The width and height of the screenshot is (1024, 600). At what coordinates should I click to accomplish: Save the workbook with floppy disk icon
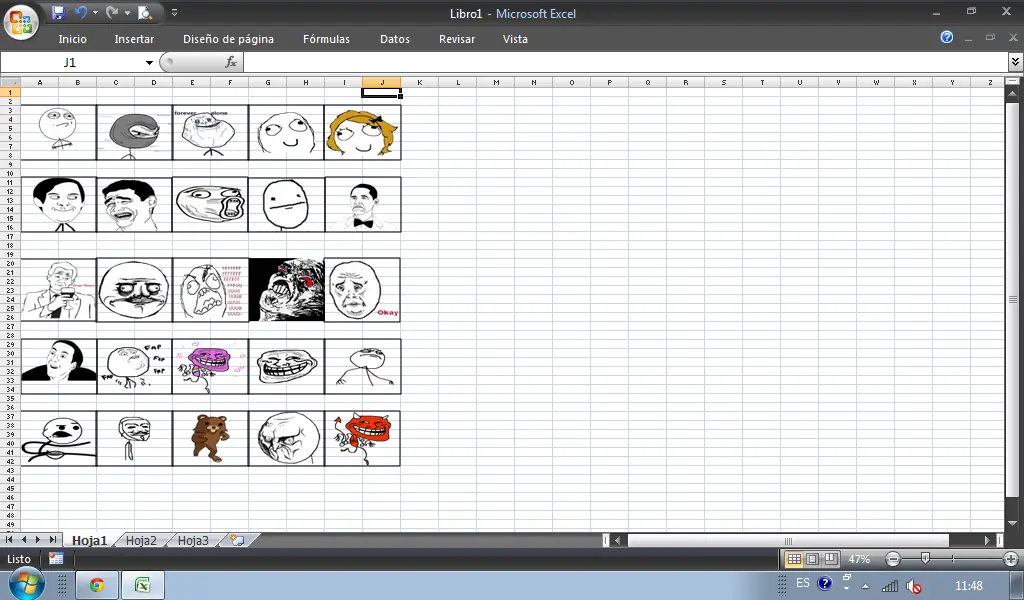coord(58,12)
